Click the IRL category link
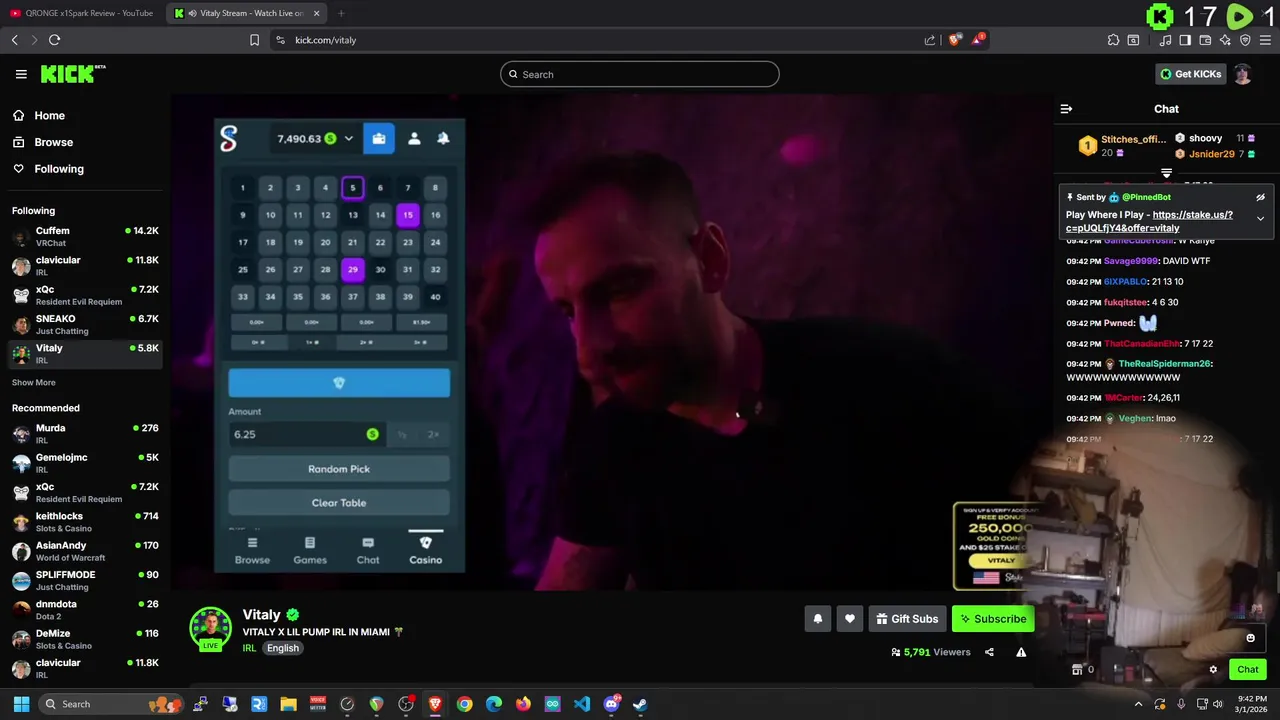The height and width of the screenshot is (720, 1280). [249, 648]
